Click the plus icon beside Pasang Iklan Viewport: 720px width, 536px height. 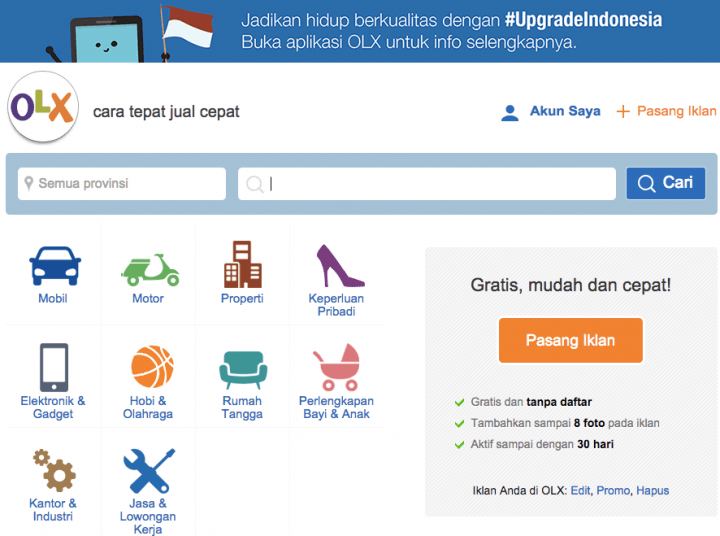623,111
